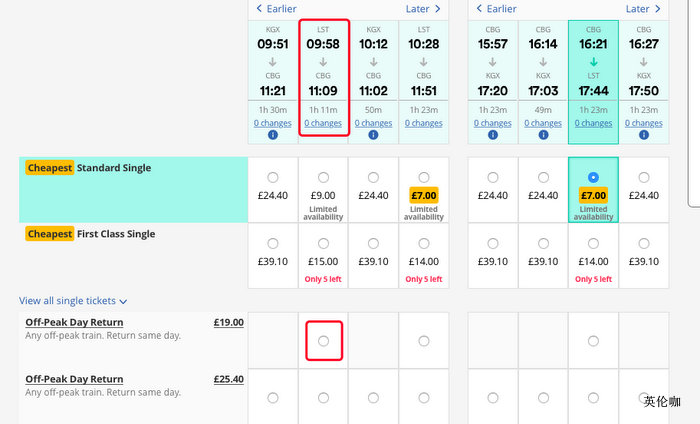700x424 pixels.
Task: Select the £9.00 Standard Single fare
Action: click(x=323, y=178)
